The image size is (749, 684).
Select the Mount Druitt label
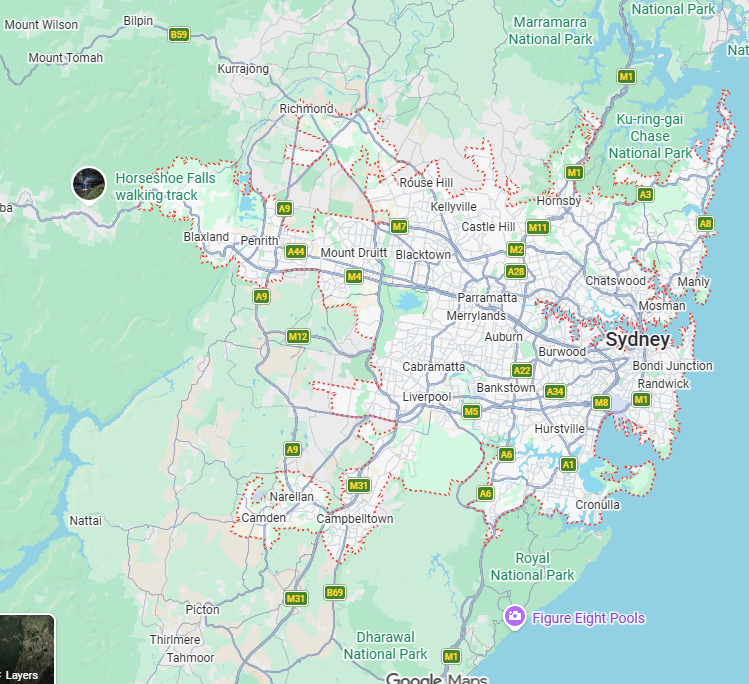click(353, 253)
